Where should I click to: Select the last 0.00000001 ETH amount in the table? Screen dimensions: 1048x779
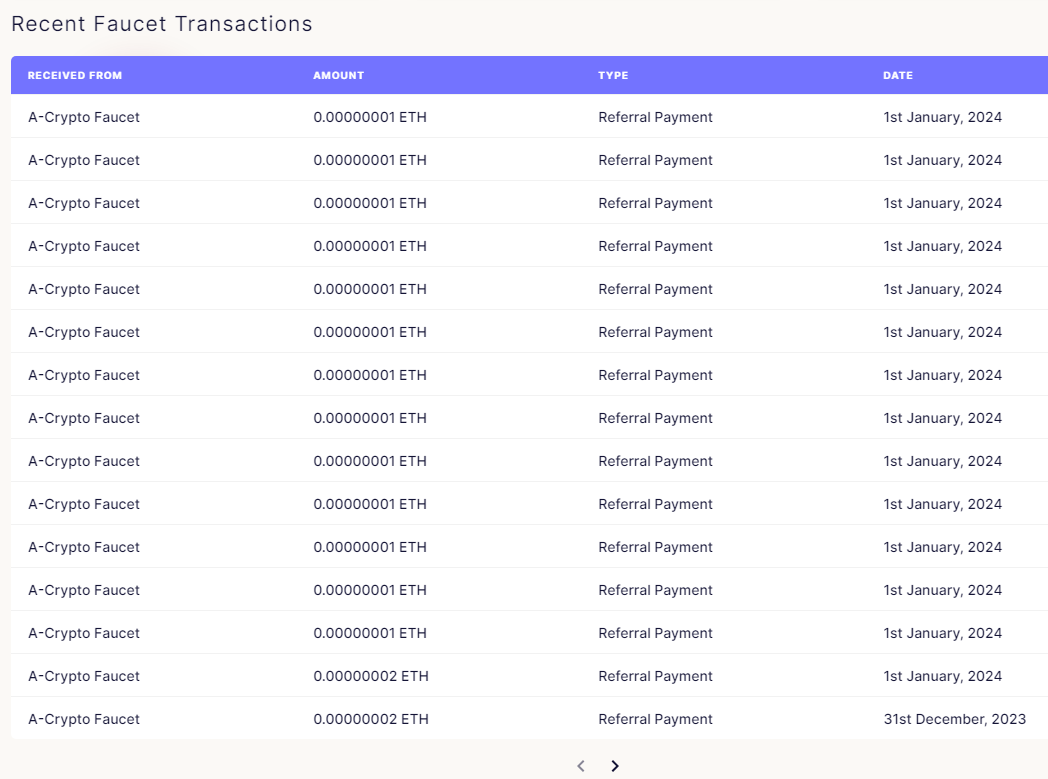click(369, 633)
